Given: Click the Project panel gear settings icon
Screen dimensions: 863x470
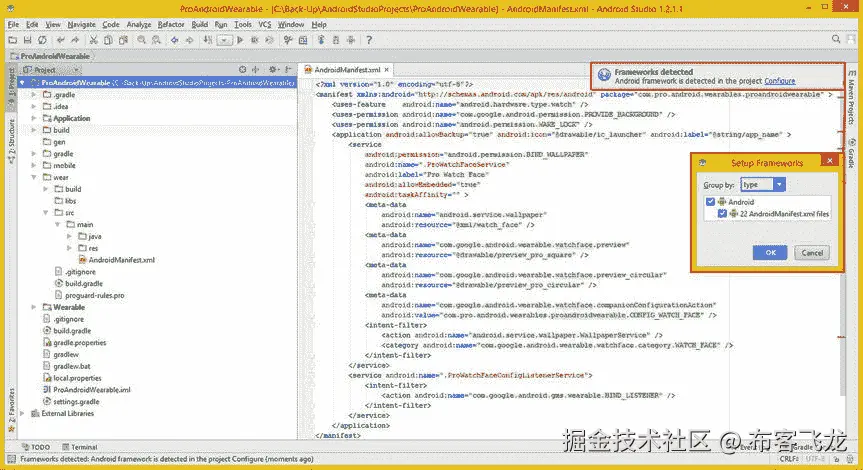Looking at the screenshot, I should (272, 70).
